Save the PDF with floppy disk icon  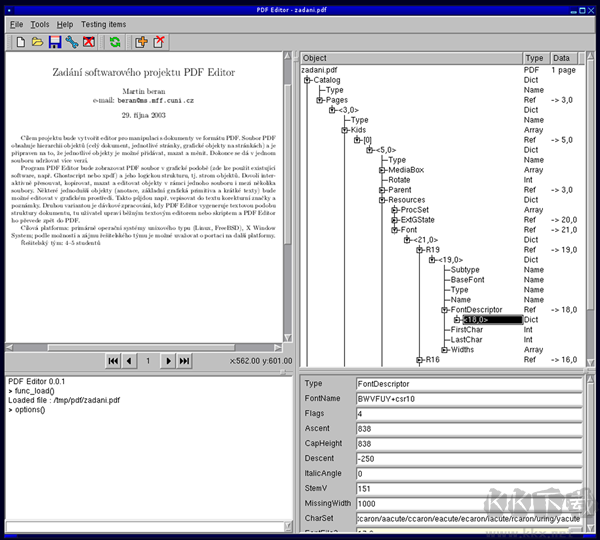pyautogui.click(x=54, y=42)
